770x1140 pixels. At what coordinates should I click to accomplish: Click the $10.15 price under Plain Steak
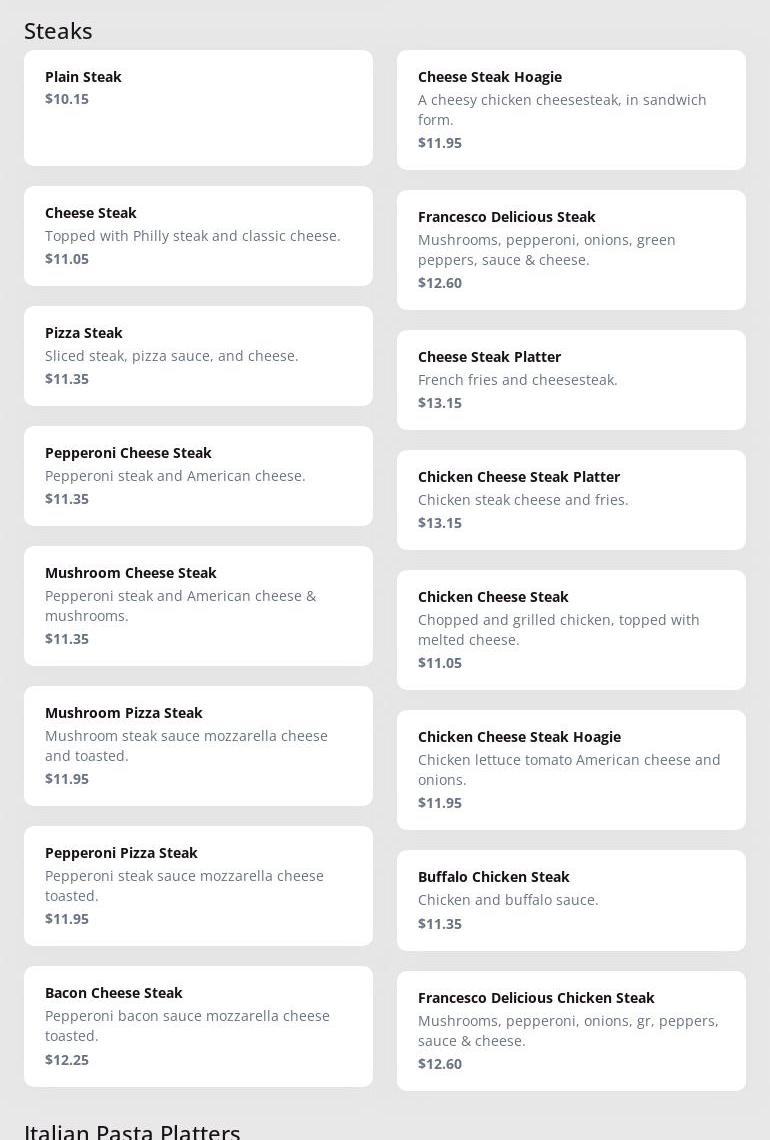point(67,99)
